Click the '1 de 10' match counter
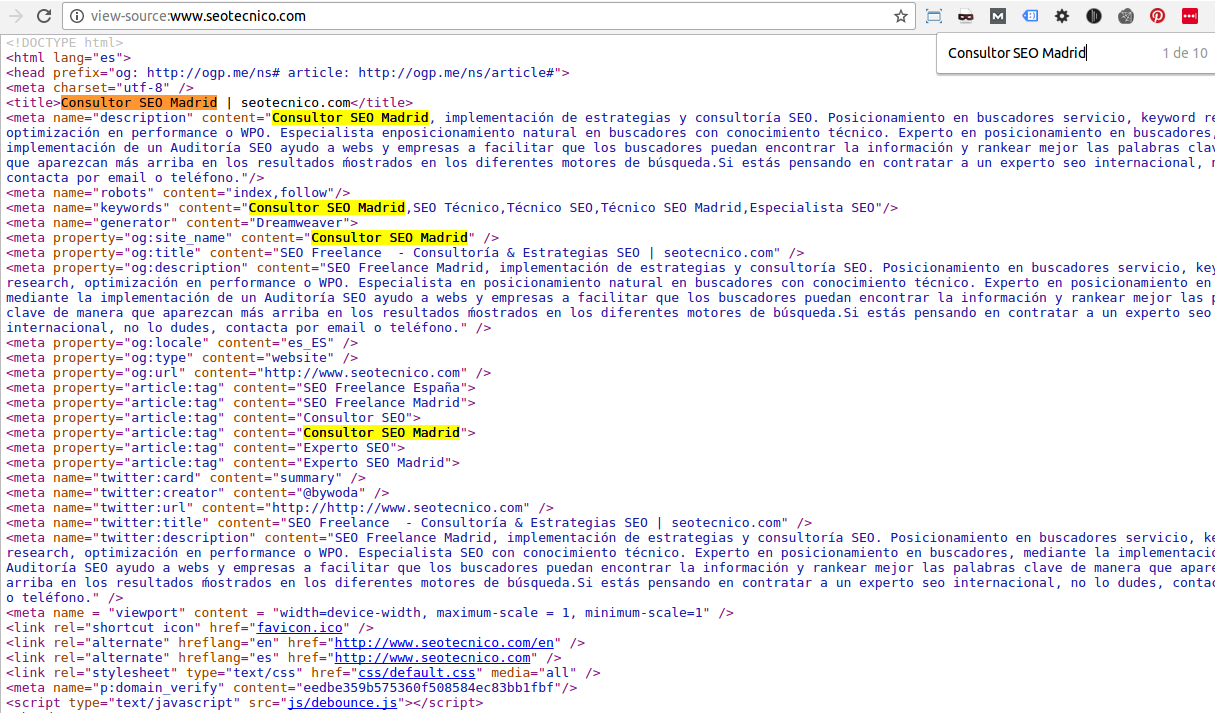Screen dimensions: 1215x714 (x=1185, y=53)
